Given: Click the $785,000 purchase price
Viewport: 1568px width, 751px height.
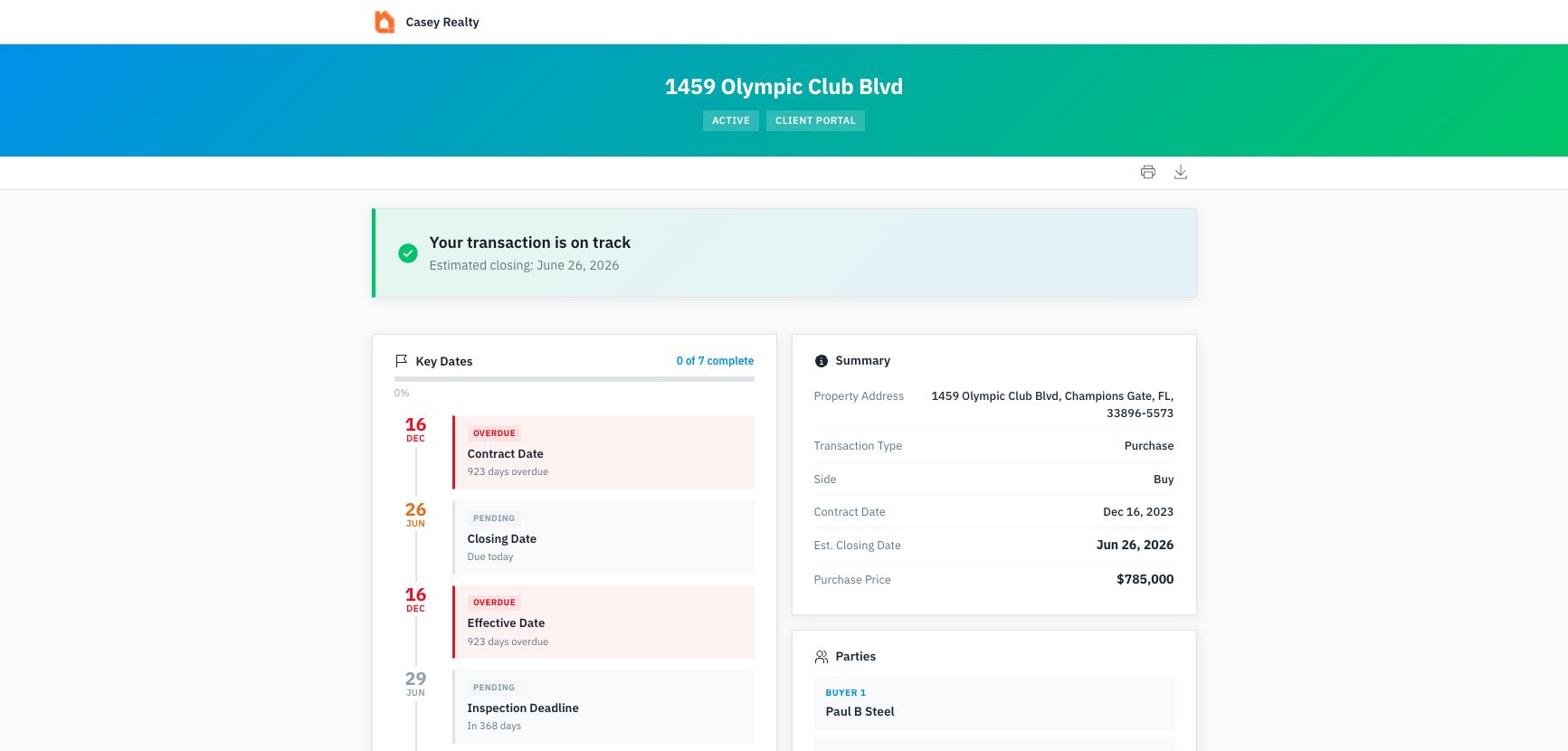Looking at the screenshot, I should (1145, 579).
